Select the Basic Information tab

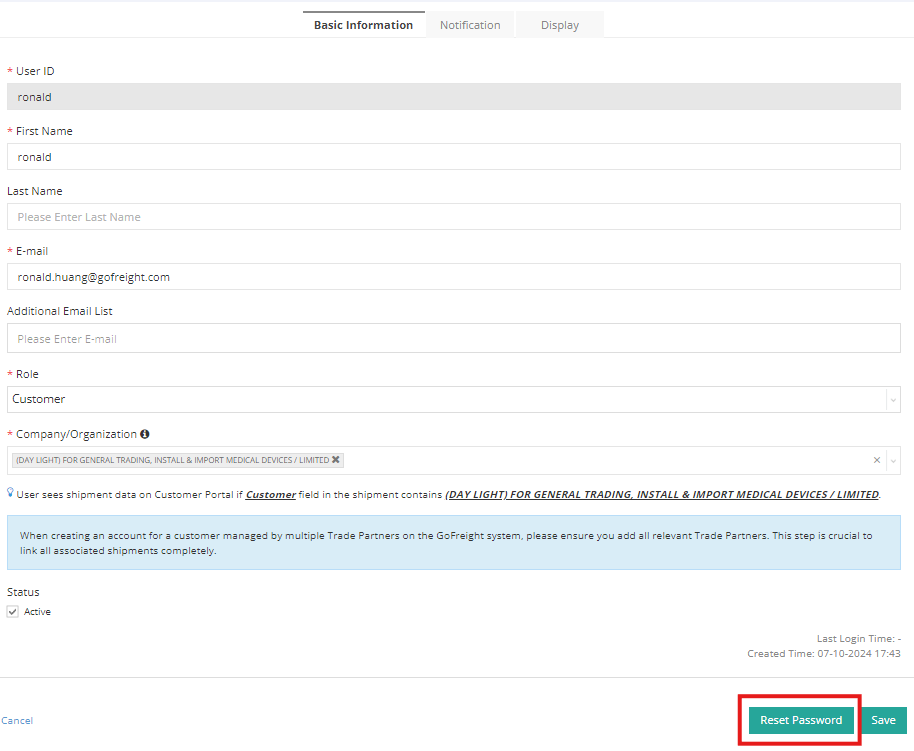[x=363, y=25]
